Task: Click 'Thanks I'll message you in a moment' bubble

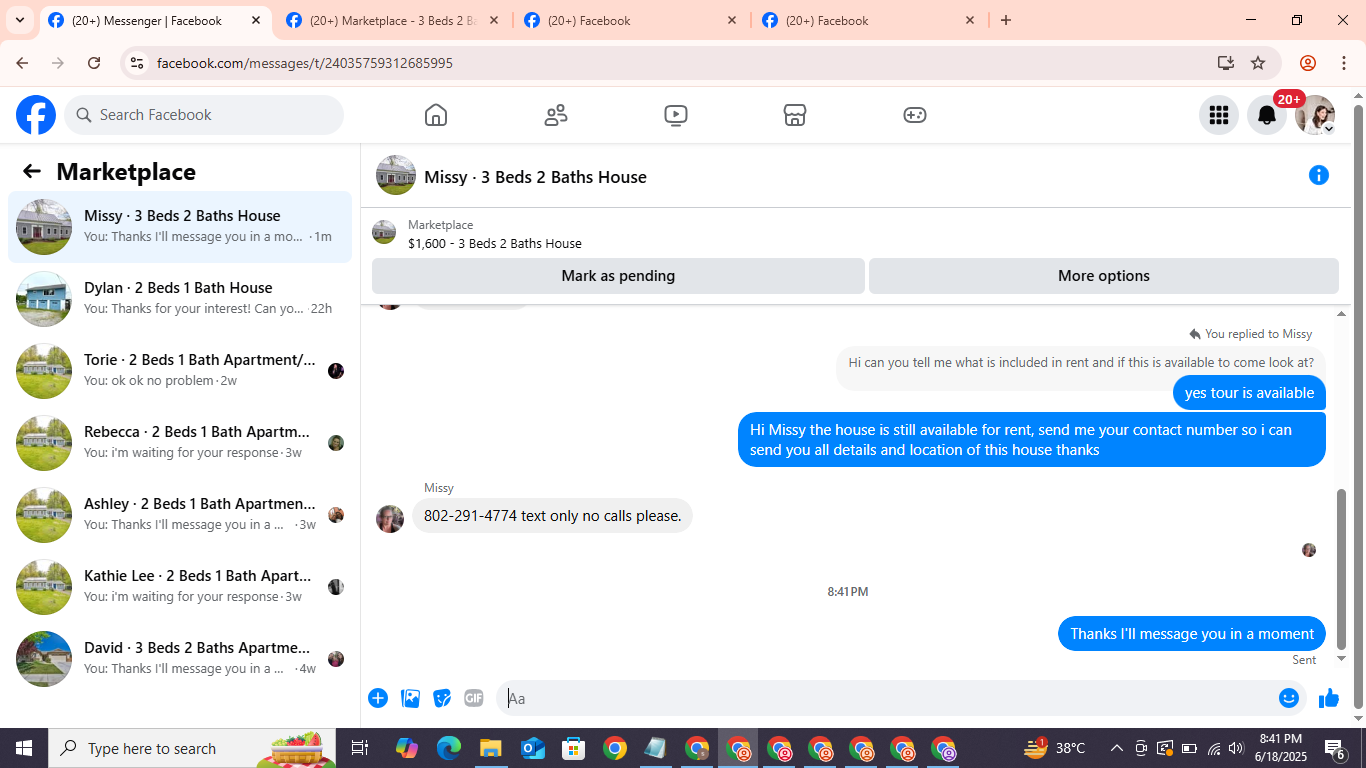Action: coord(1192,634)
